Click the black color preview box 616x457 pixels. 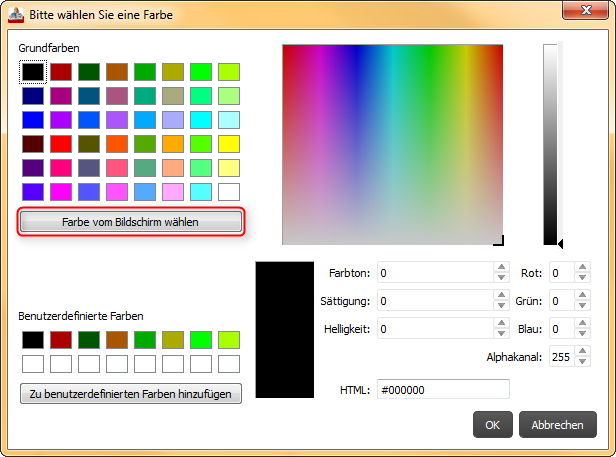tap(284, 330)
